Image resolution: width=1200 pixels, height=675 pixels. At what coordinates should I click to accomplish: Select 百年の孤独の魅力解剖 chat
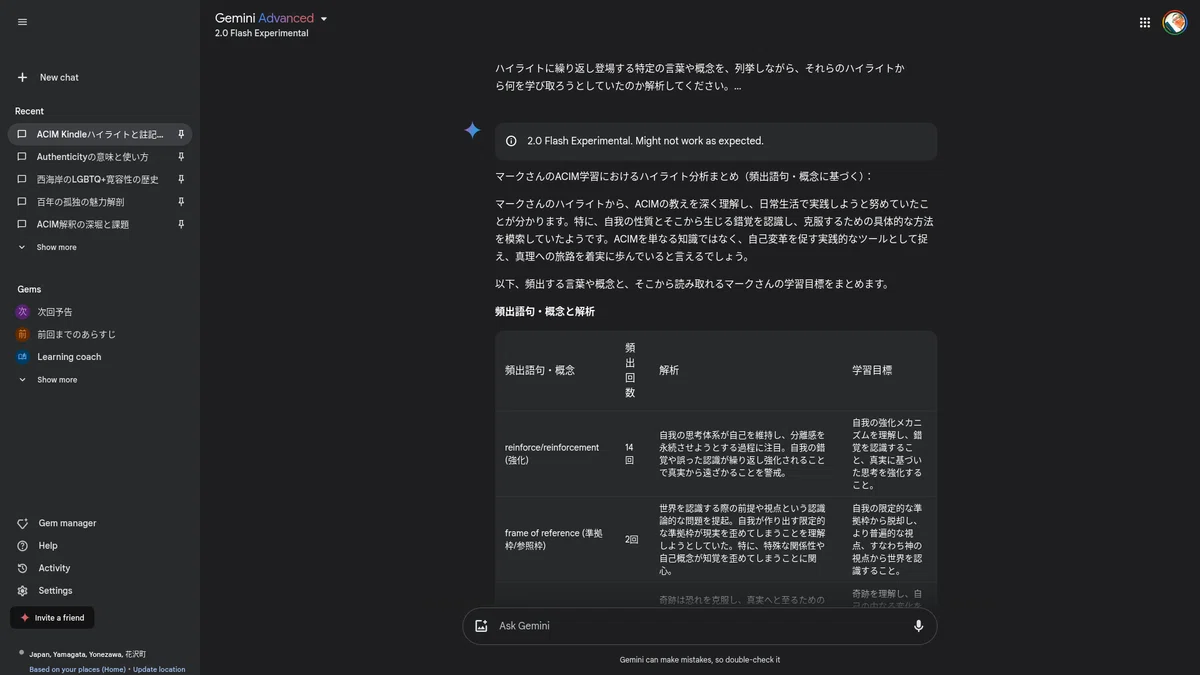(x=81, y=202)
